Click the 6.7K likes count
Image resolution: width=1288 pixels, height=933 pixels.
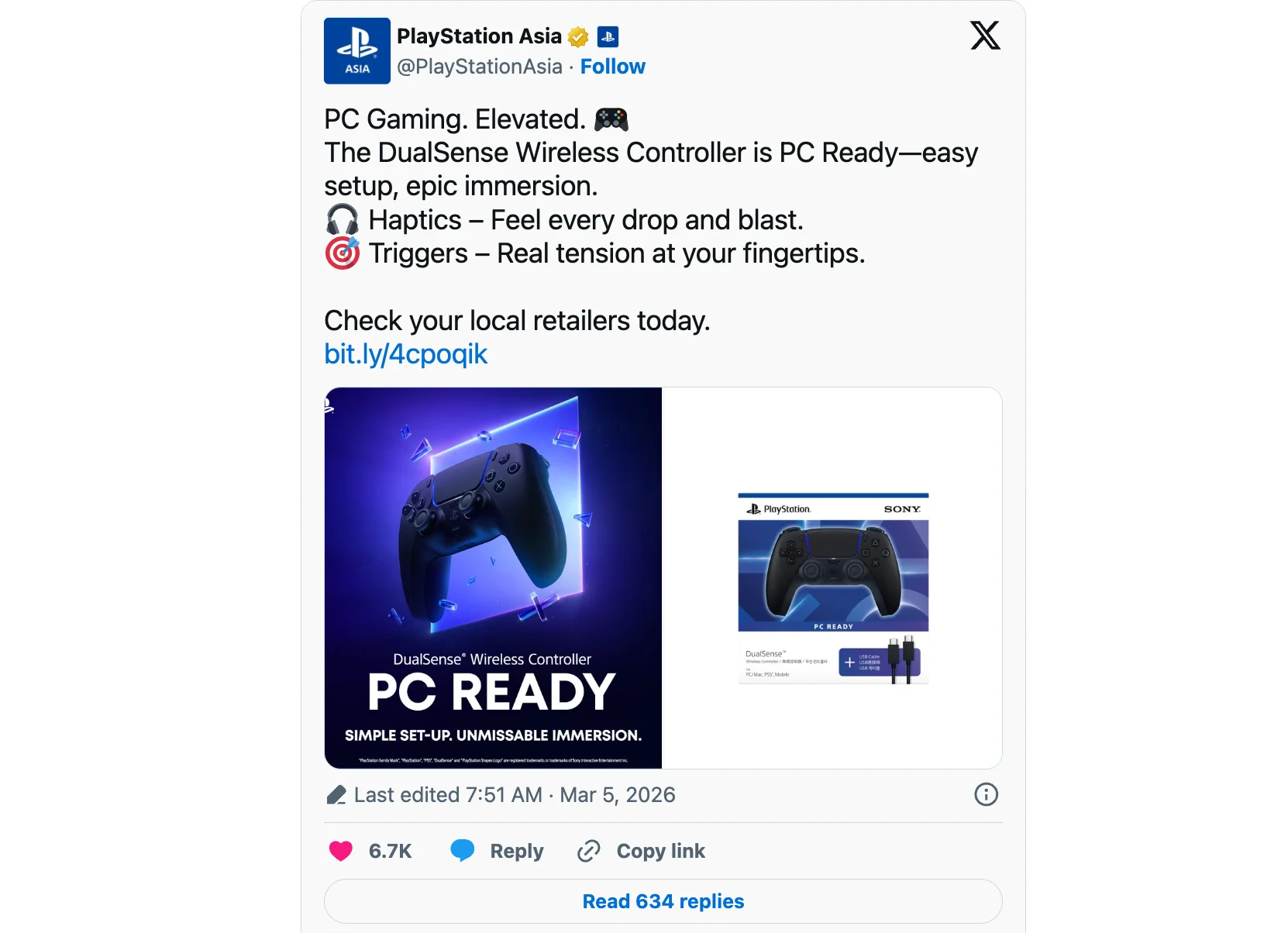391,851
